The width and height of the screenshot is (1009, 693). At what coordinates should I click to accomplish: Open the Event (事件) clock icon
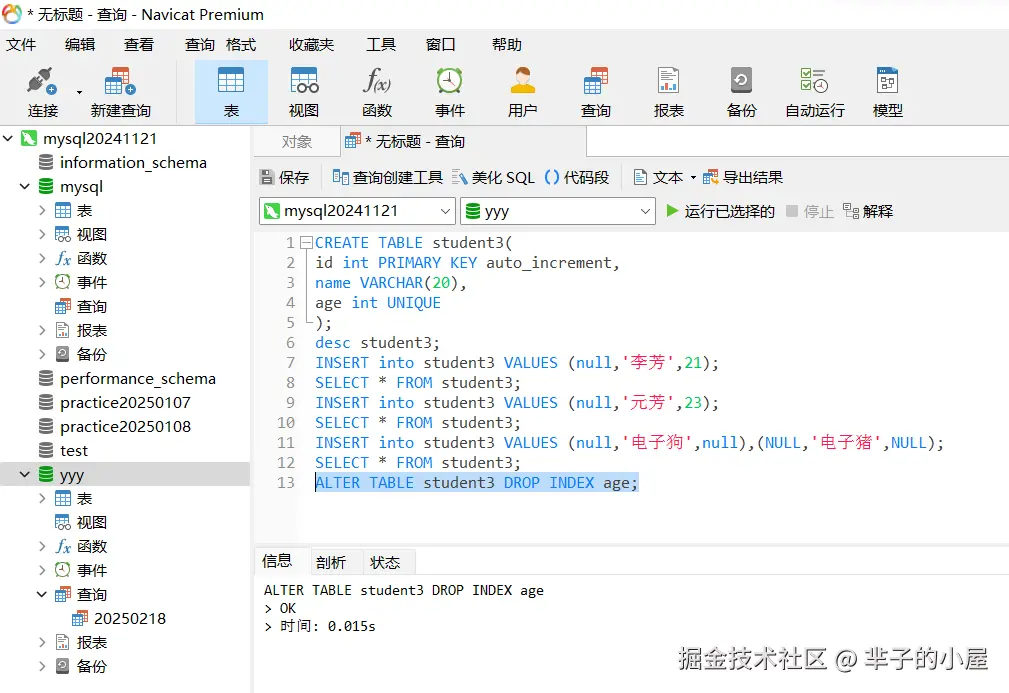coord(449,82)
